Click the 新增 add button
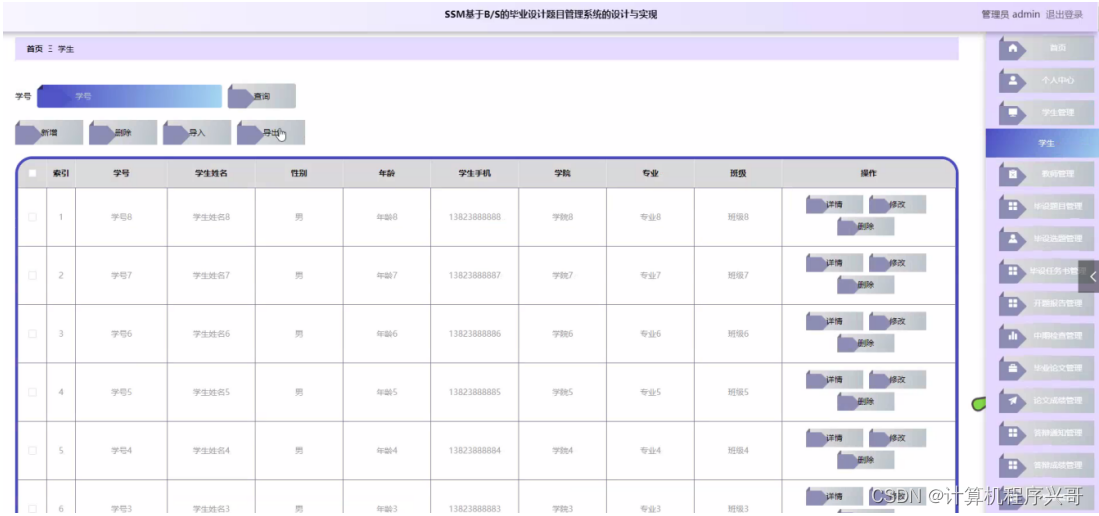 pos(49,133)
